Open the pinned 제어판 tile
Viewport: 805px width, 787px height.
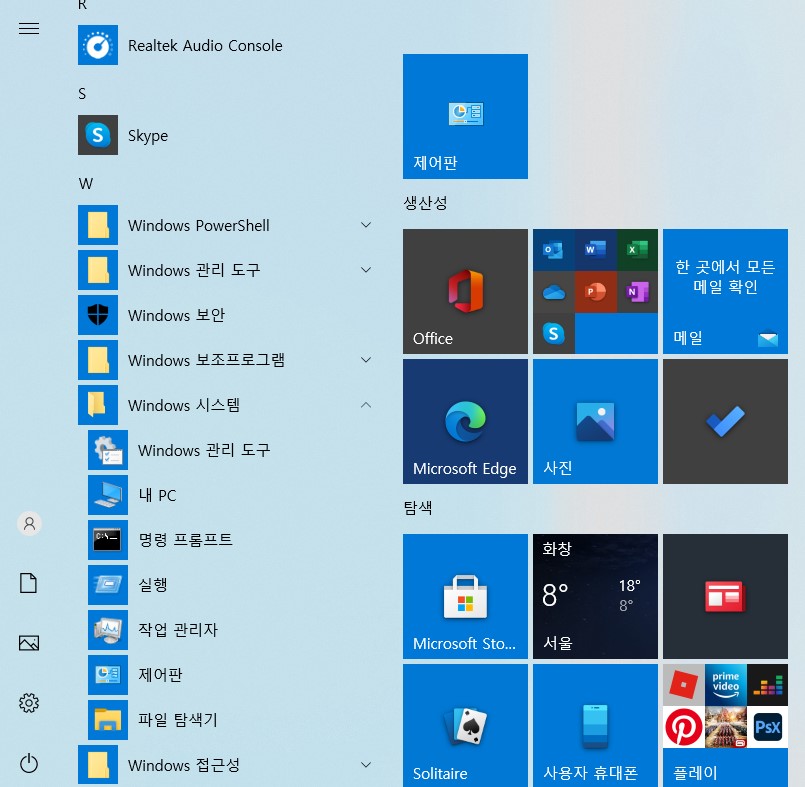click(x=465, y=117)
